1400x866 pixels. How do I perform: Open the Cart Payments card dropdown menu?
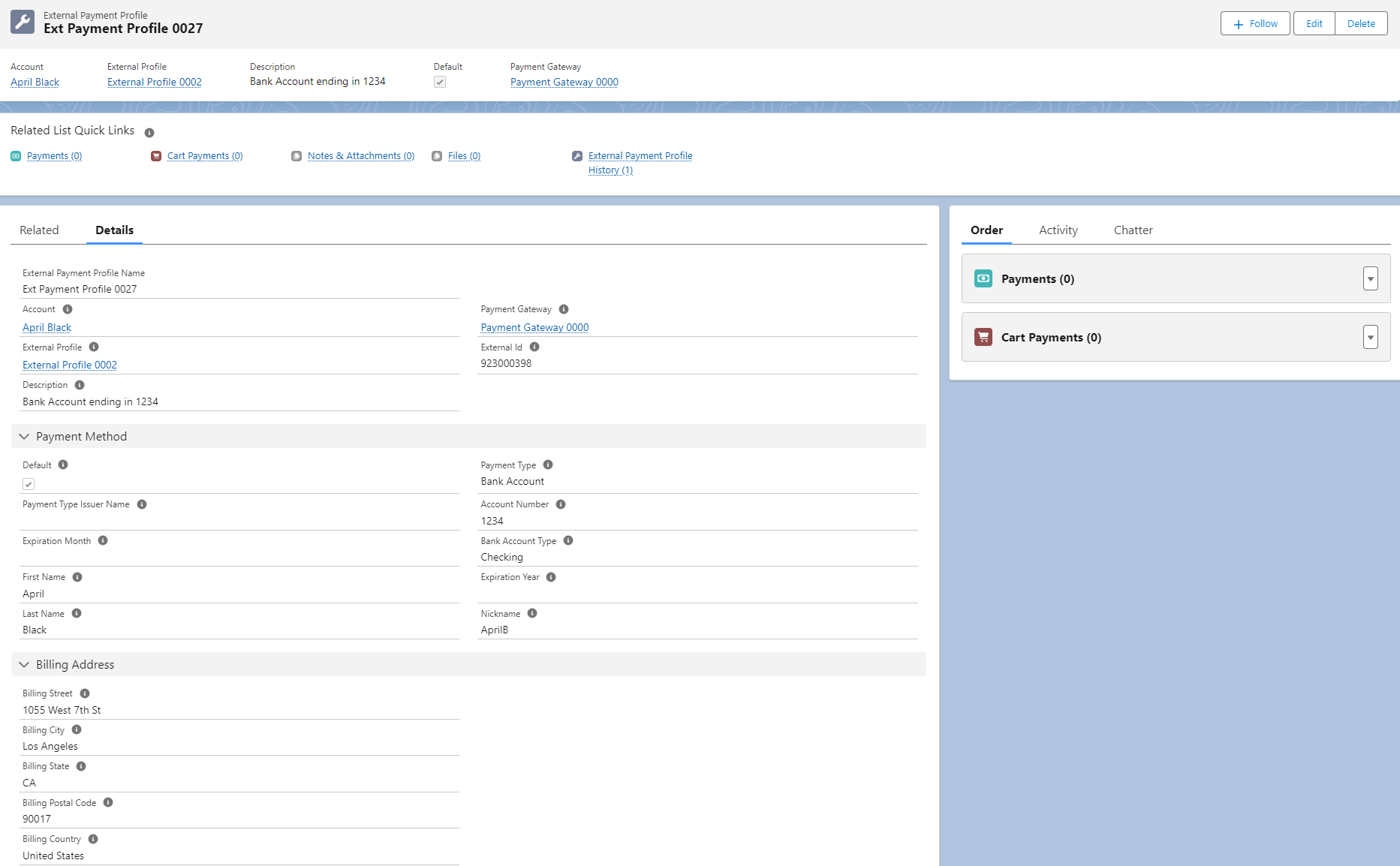tap(1370, 337)
